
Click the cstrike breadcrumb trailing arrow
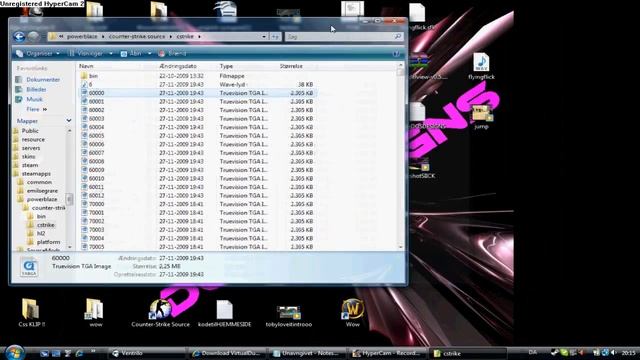pyautogui.click(x=199, y=37)
